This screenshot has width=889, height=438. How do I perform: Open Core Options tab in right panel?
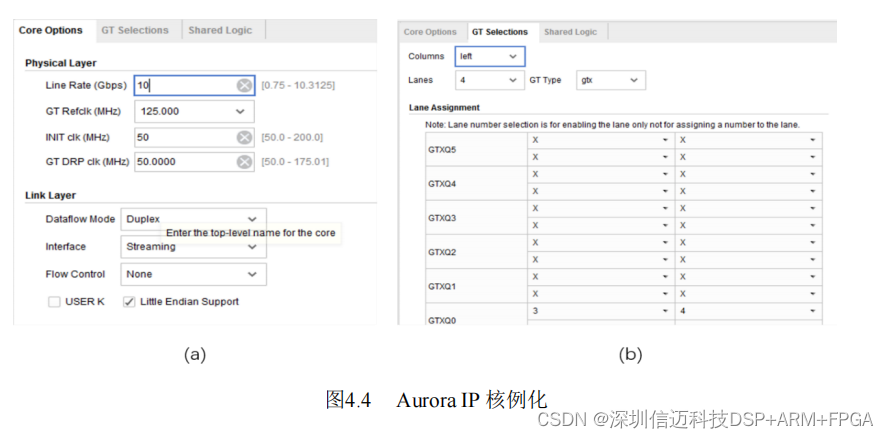tap(430, 32)
